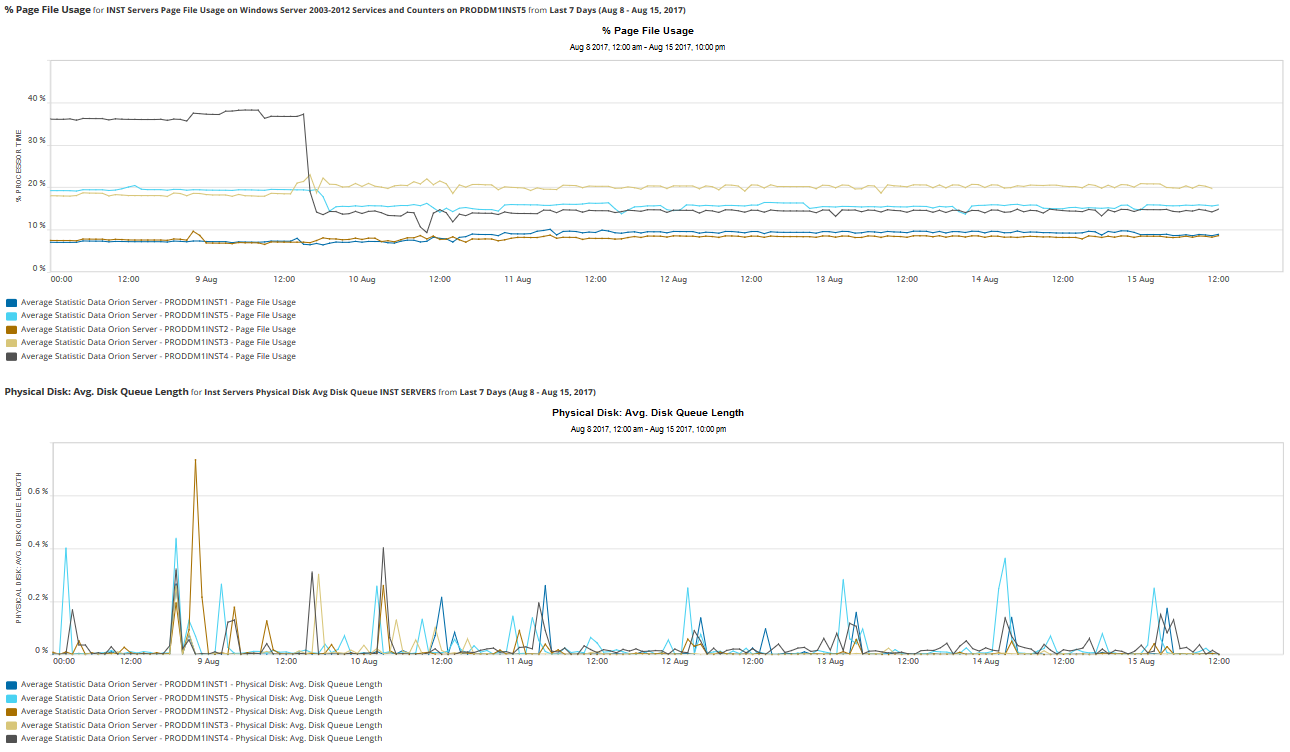Select the PRODDM1INST3 - Page File Usage legend label
The image size is (1290, 752).
(x=158, y=343)
